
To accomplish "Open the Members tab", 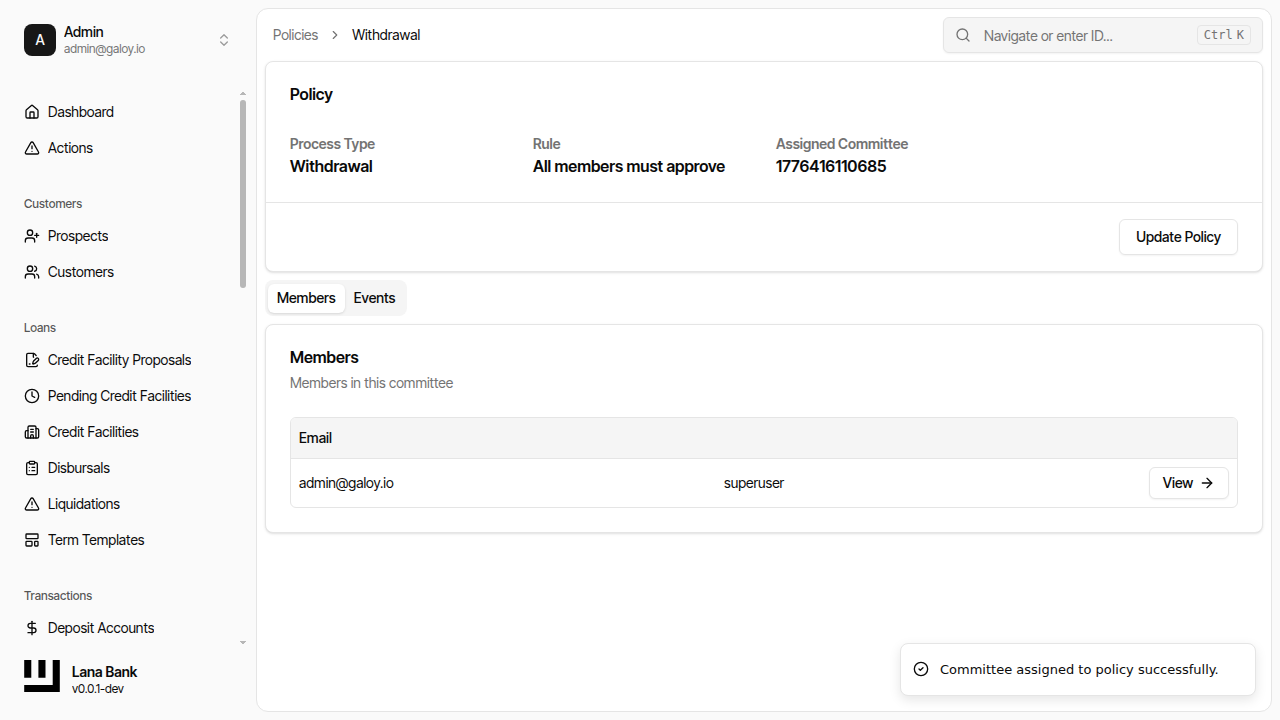I will coord(306,297).
